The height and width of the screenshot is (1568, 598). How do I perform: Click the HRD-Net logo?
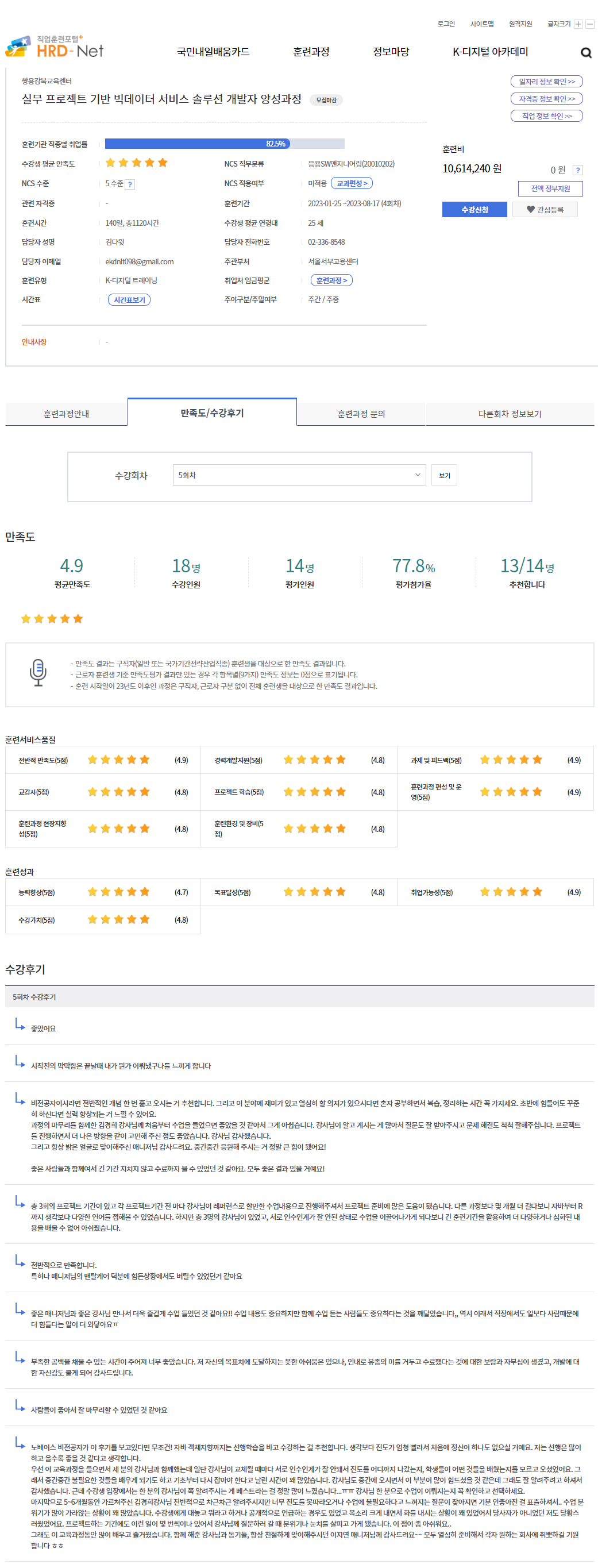54,47
